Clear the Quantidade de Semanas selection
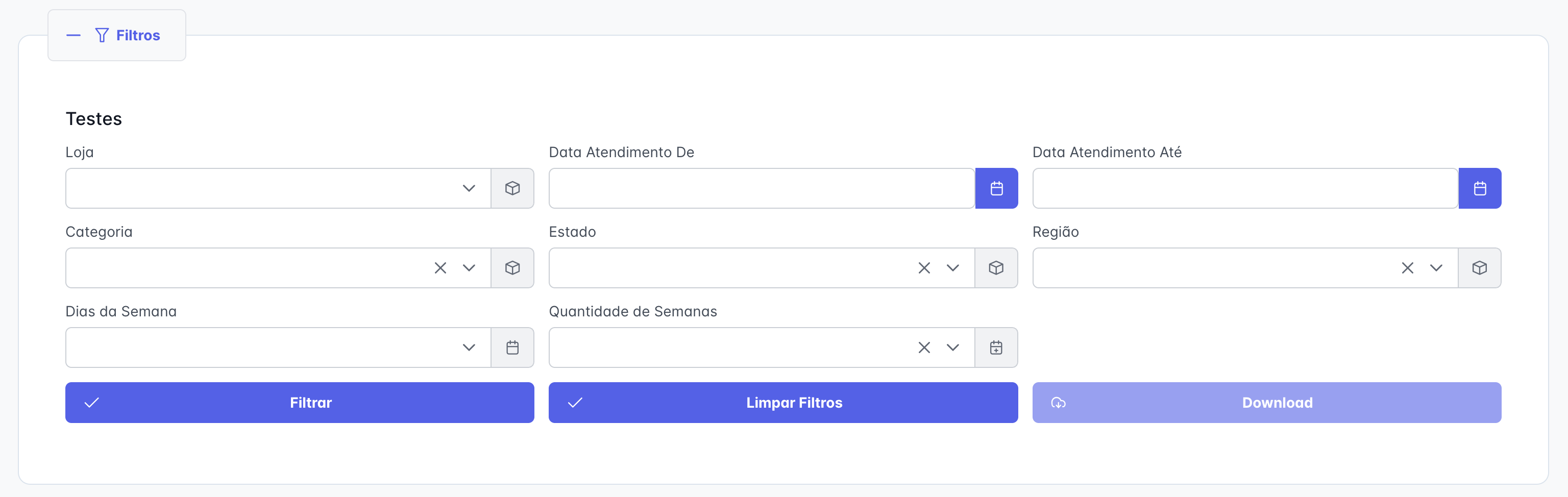 [924, 348]
